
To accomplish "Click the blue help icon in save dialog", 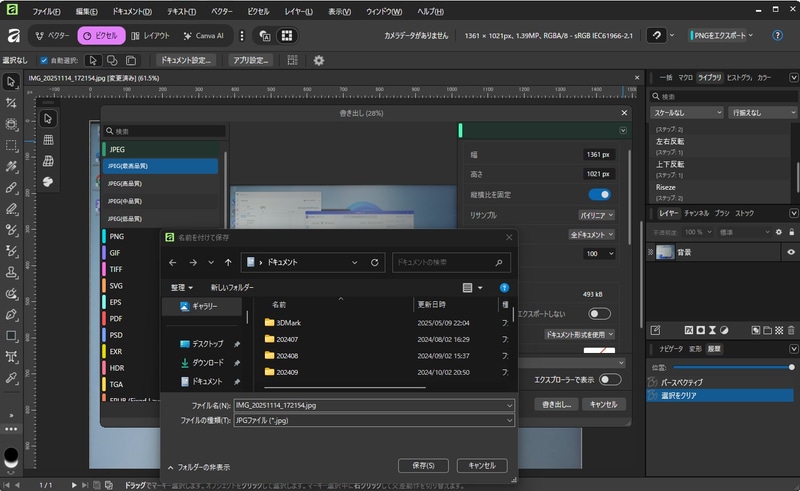I will click(x=504, y=287).
